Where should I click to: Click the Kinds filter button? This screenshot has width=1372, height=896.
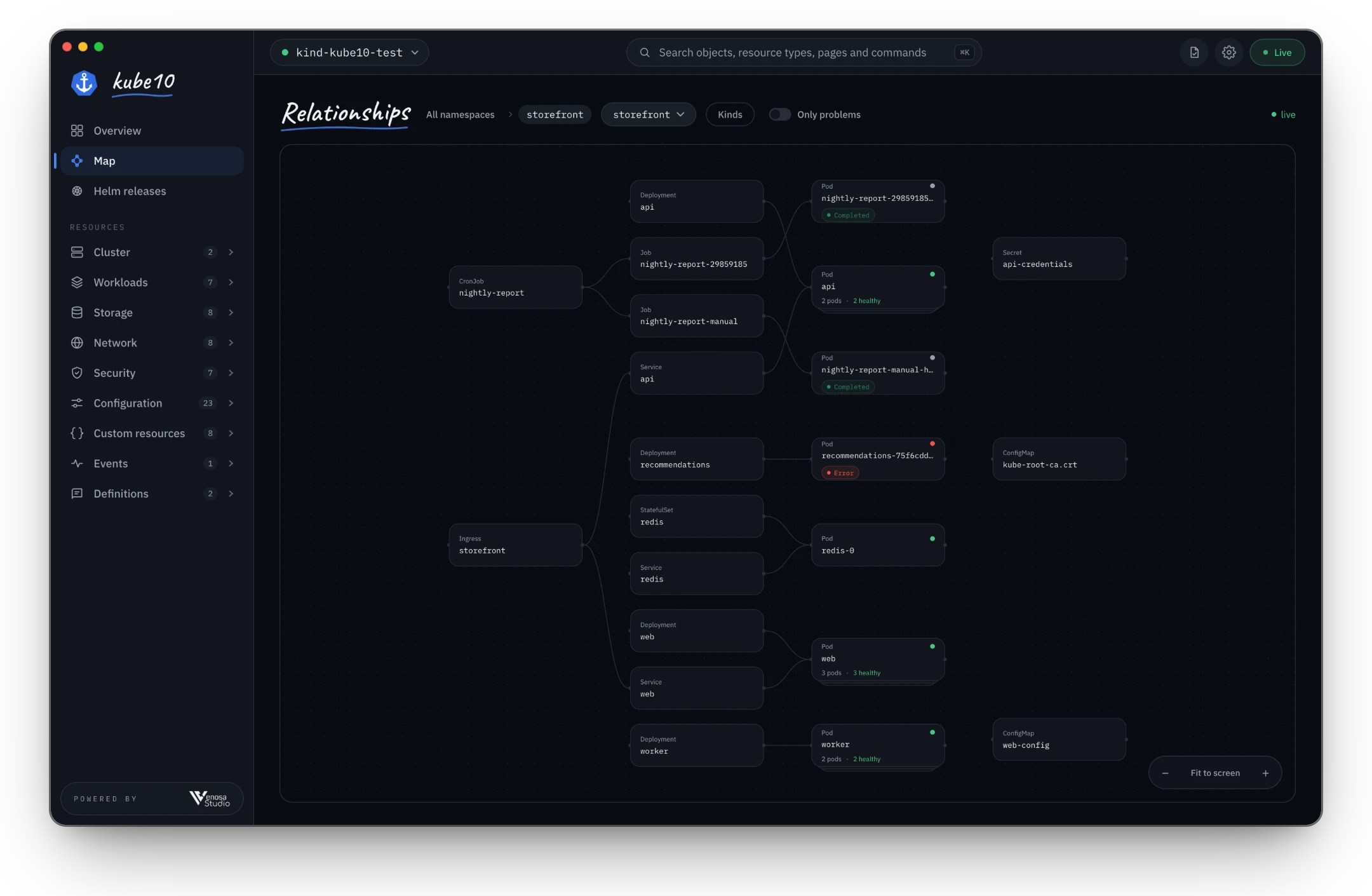pos(730,114)
